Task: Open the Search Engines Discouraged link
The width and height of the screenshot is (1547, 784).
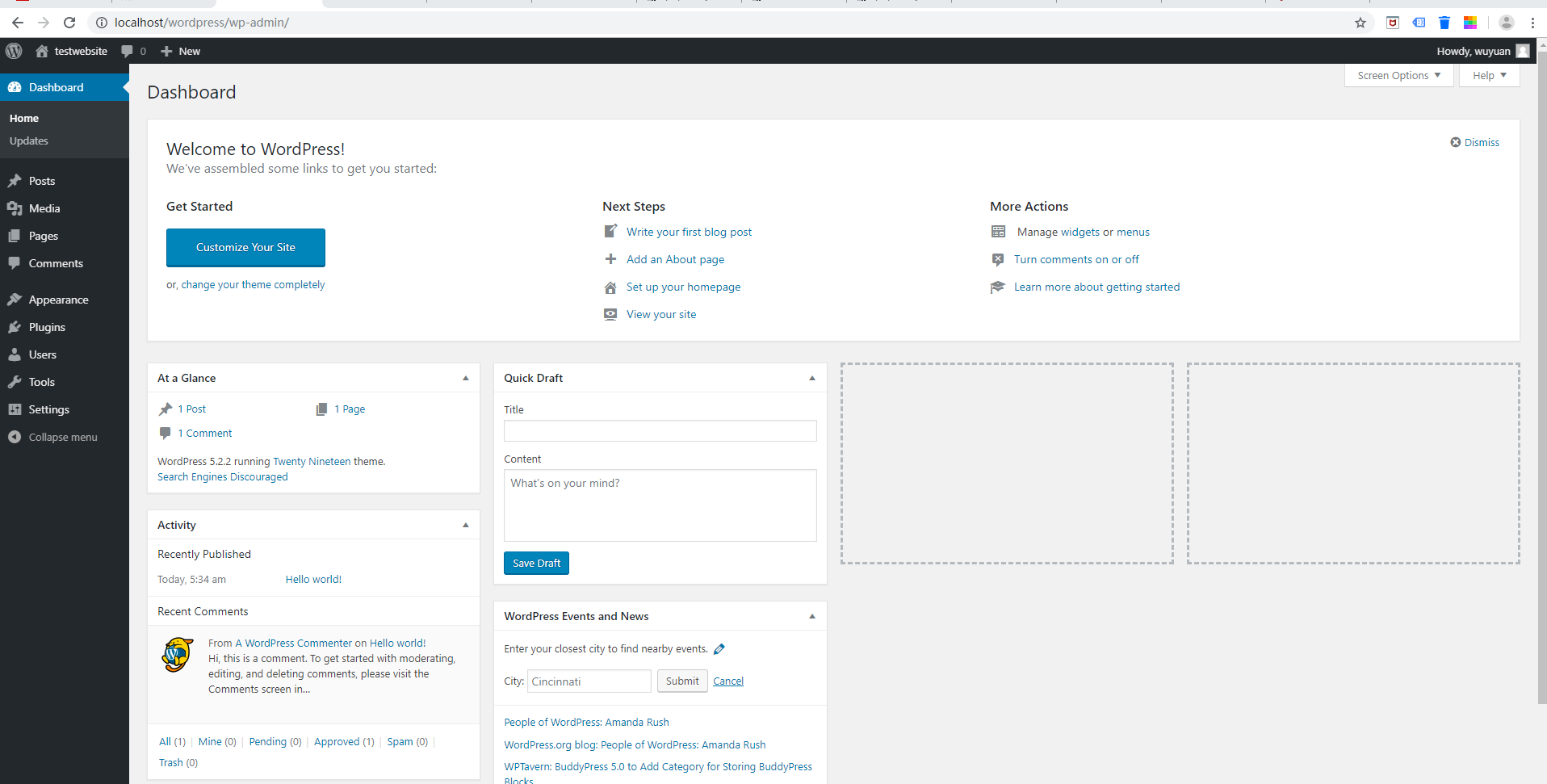Action: 223,477
